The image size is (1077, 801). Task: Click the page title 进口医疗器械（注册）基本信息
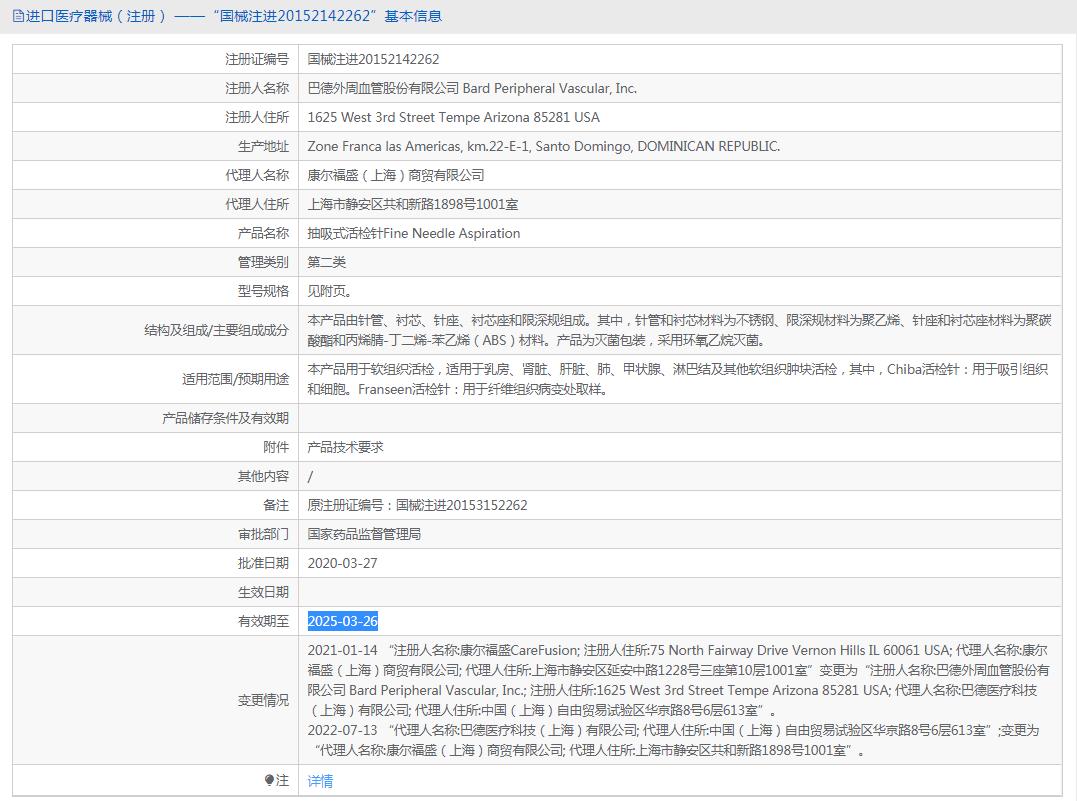[234, 16]
